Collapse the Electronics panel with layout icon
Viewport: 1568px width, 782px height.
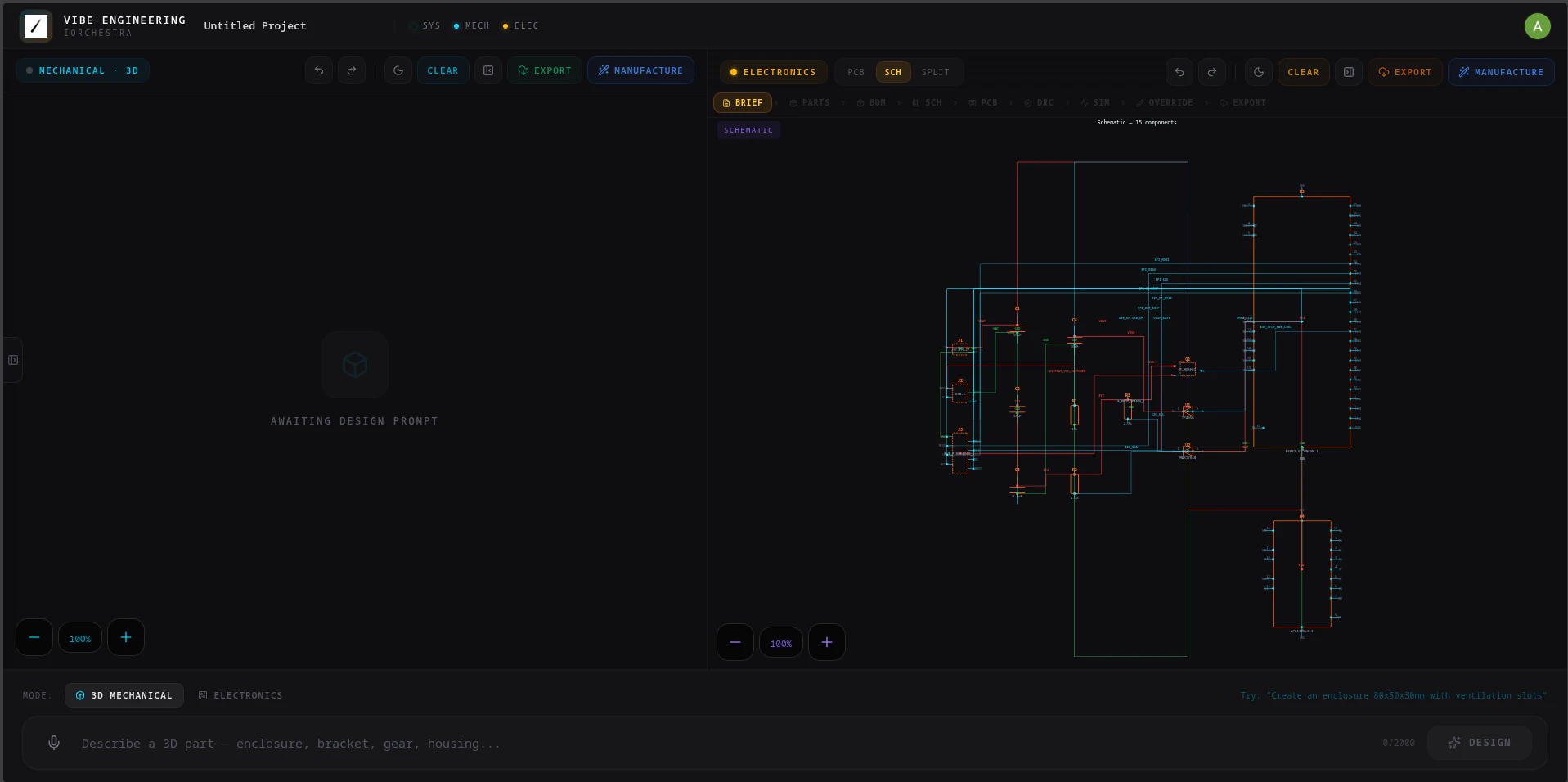pos(1349,72)
